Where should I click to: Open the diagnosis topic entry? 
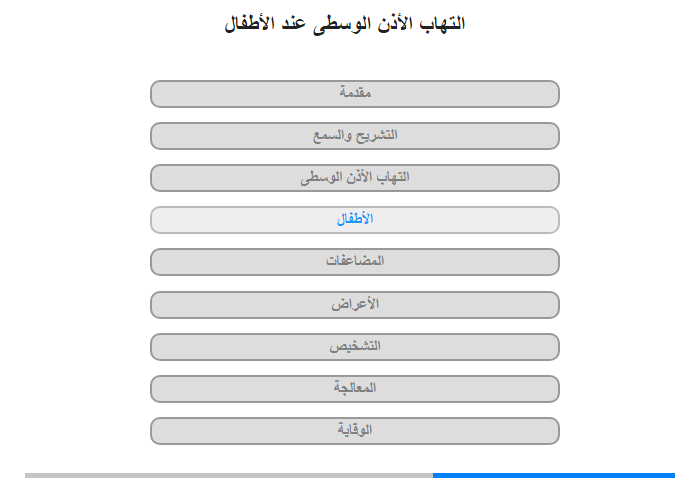tap(354, 346)
